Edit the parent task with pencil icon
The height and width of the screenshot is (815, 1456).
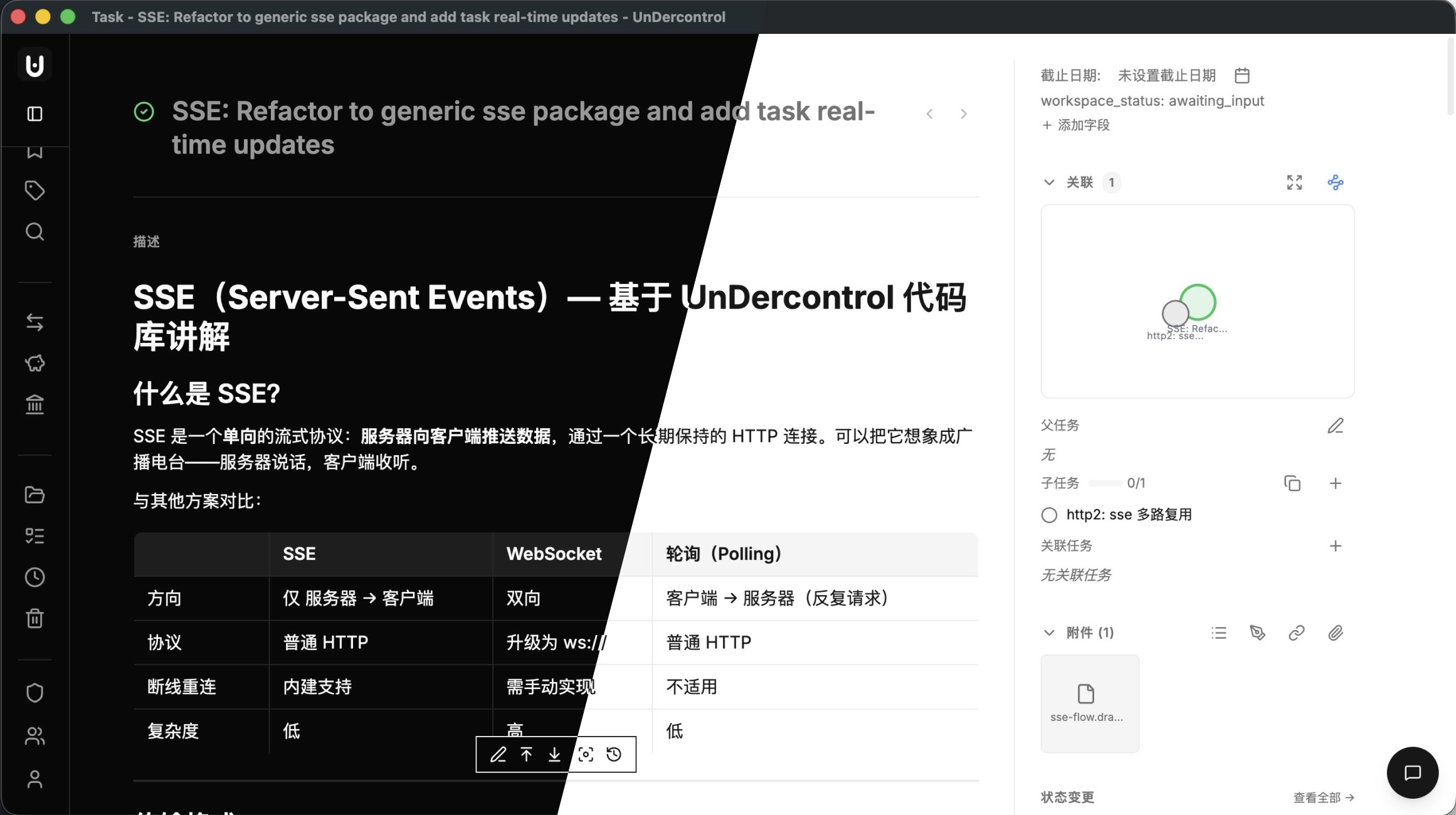click(1336, 426)
